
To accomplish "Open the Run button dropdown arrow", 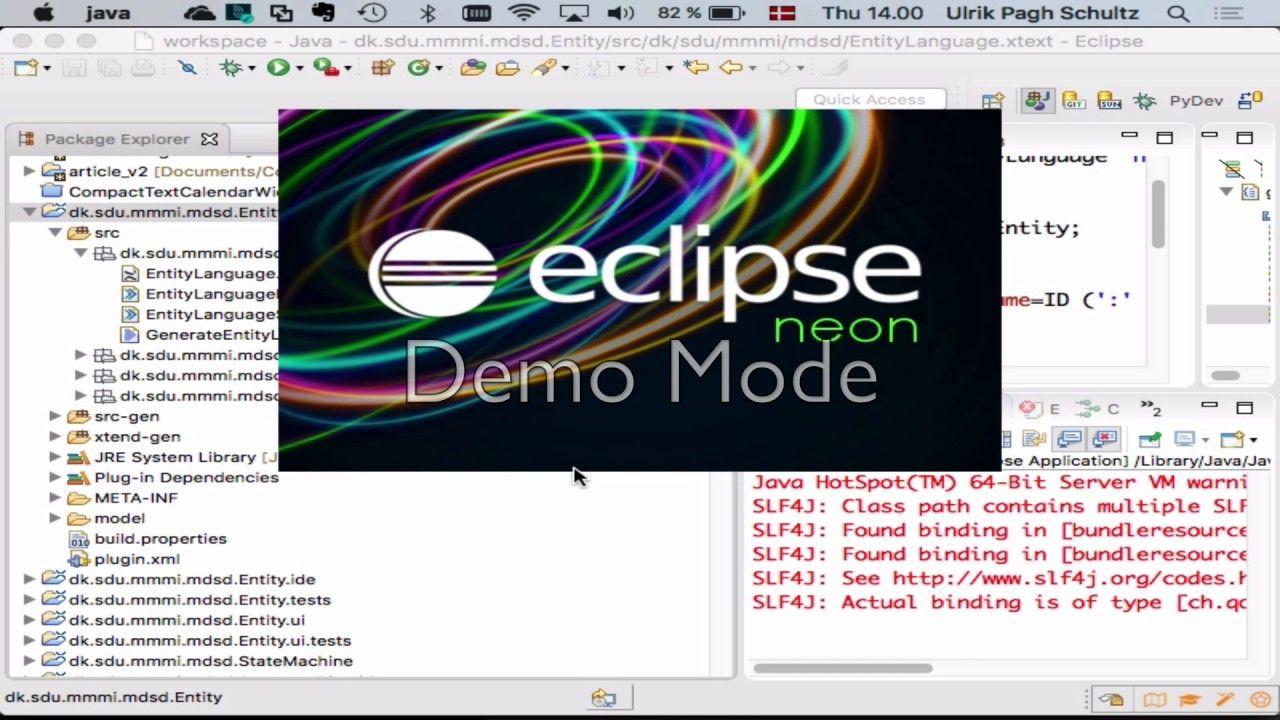I will (x=299, y=68).
